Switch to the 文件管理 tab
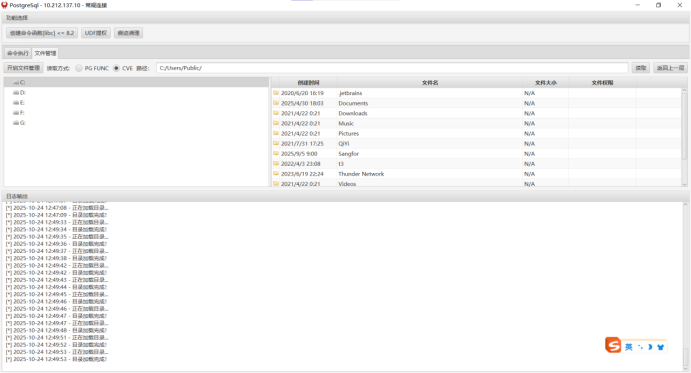 45,53
